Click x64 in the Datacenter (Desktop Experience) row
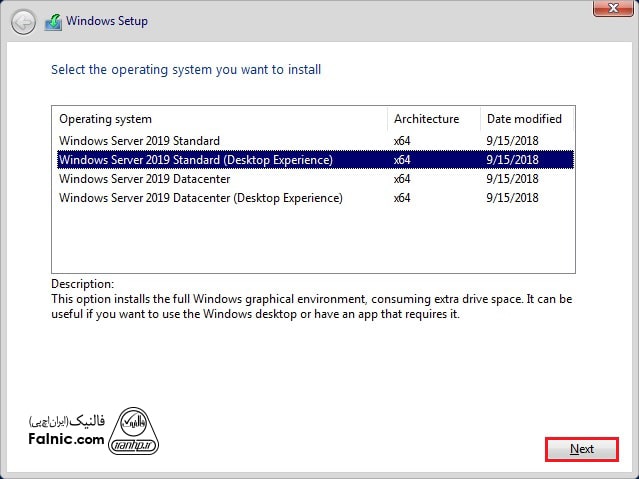The height and width of the screenshot is (479, 639). point(402,197)
